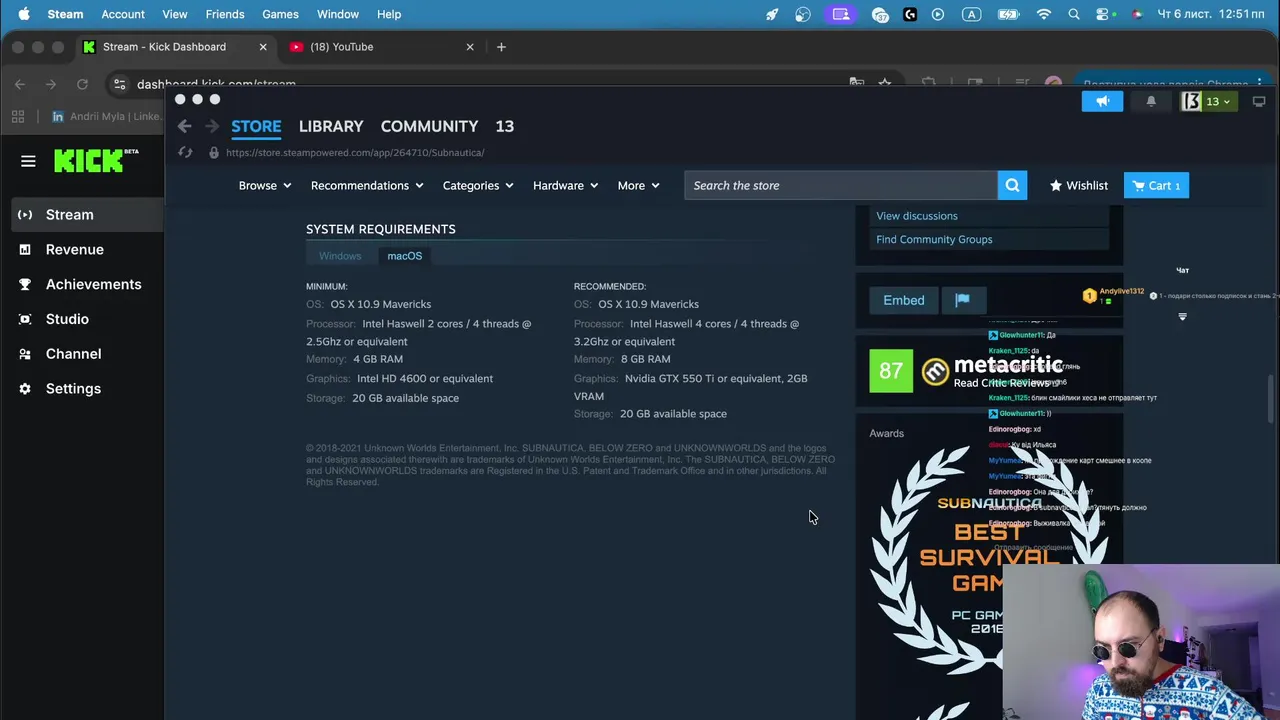Click the Metacritic 87 score badge
Viewport: 1280px width, 720px height.
pyautogui.click(x=891, y=371)
